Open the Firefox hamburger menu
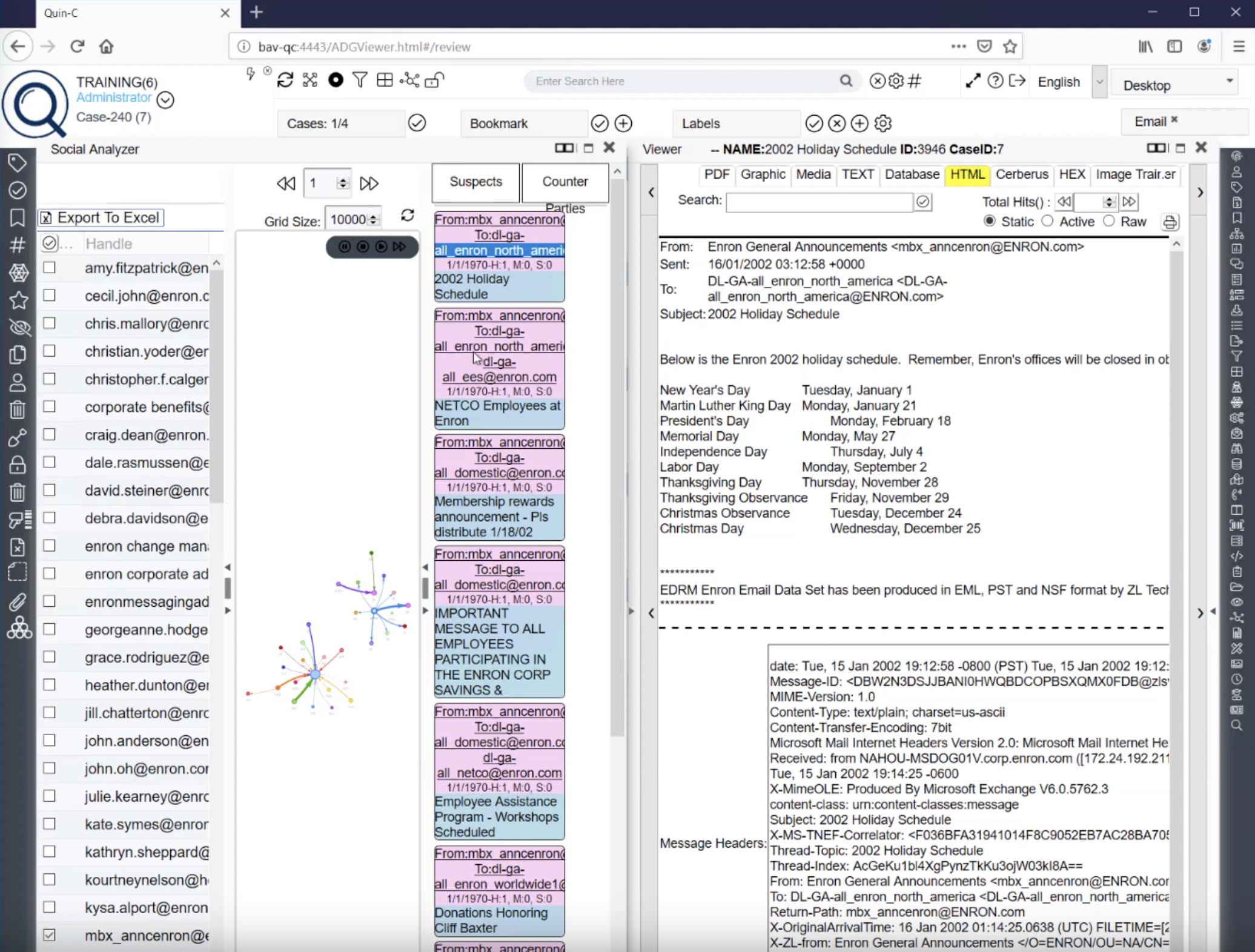This screenshot has width=1255, height=952. pyautogui.click(x=1239, y=47)
